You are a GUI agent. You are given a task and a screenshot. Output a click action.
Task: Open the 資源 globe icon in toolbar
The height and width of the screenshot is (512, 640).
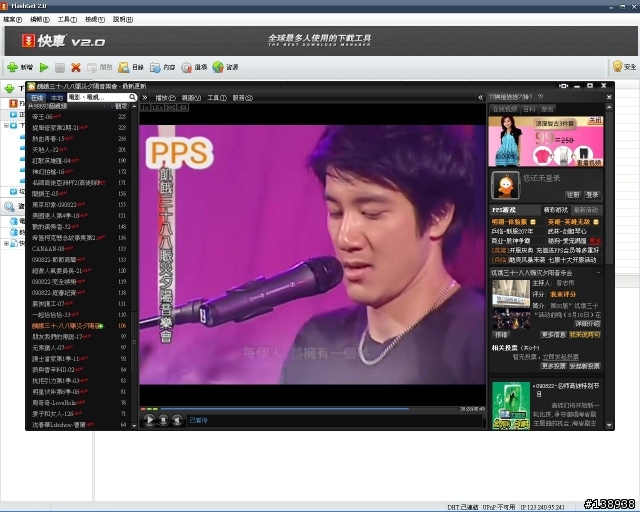point(218,67)
